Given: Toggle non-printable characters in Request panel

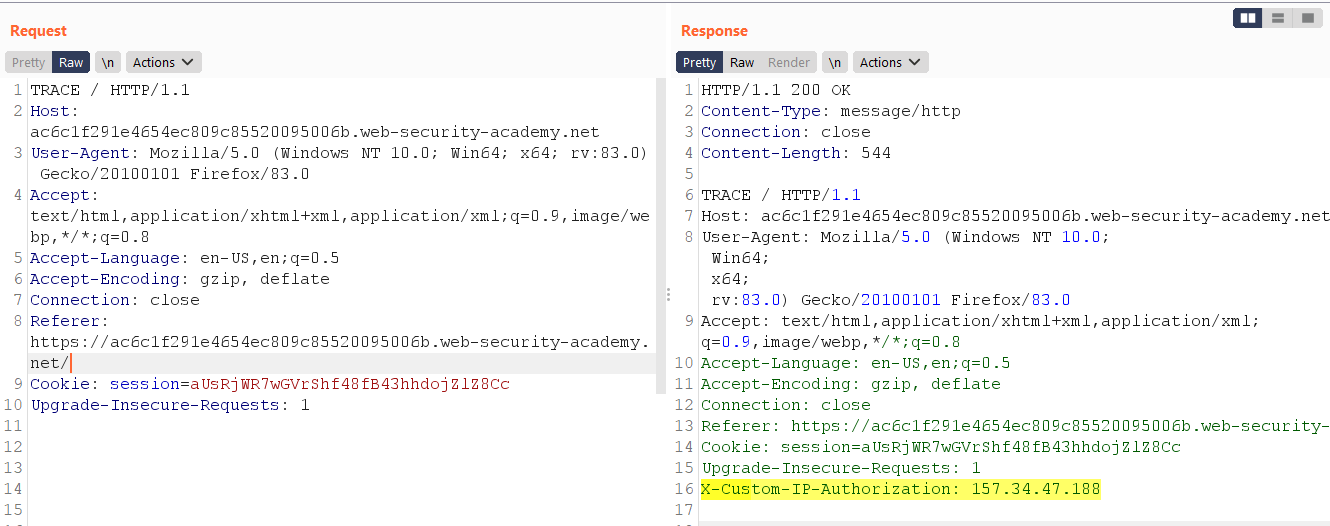Looking at the screenshot, I should pos(107,62).
